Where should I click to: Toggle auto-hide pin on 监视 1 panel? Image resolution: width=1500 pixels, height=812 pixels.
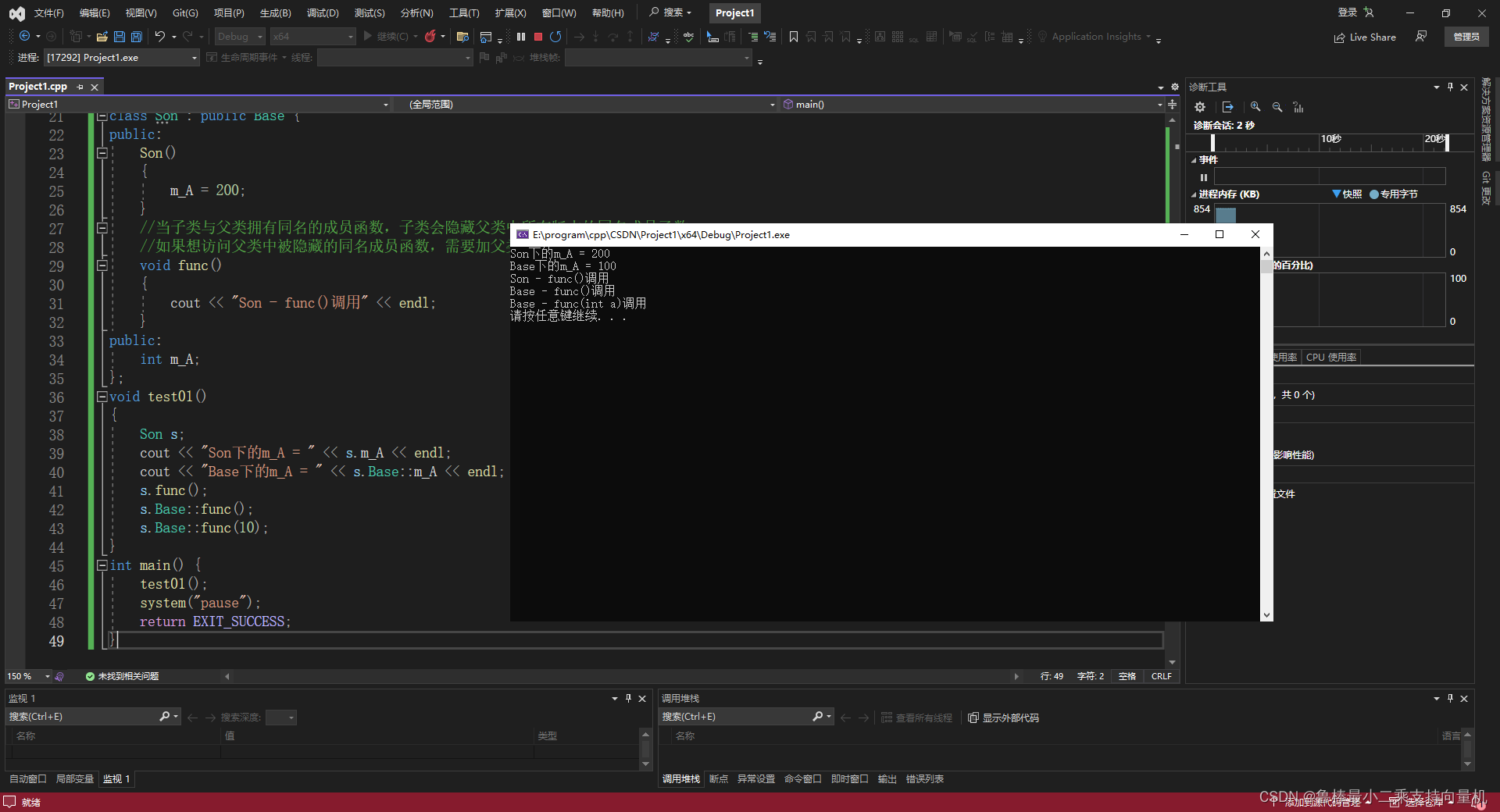pyautogui.click(x=628, y=698)
